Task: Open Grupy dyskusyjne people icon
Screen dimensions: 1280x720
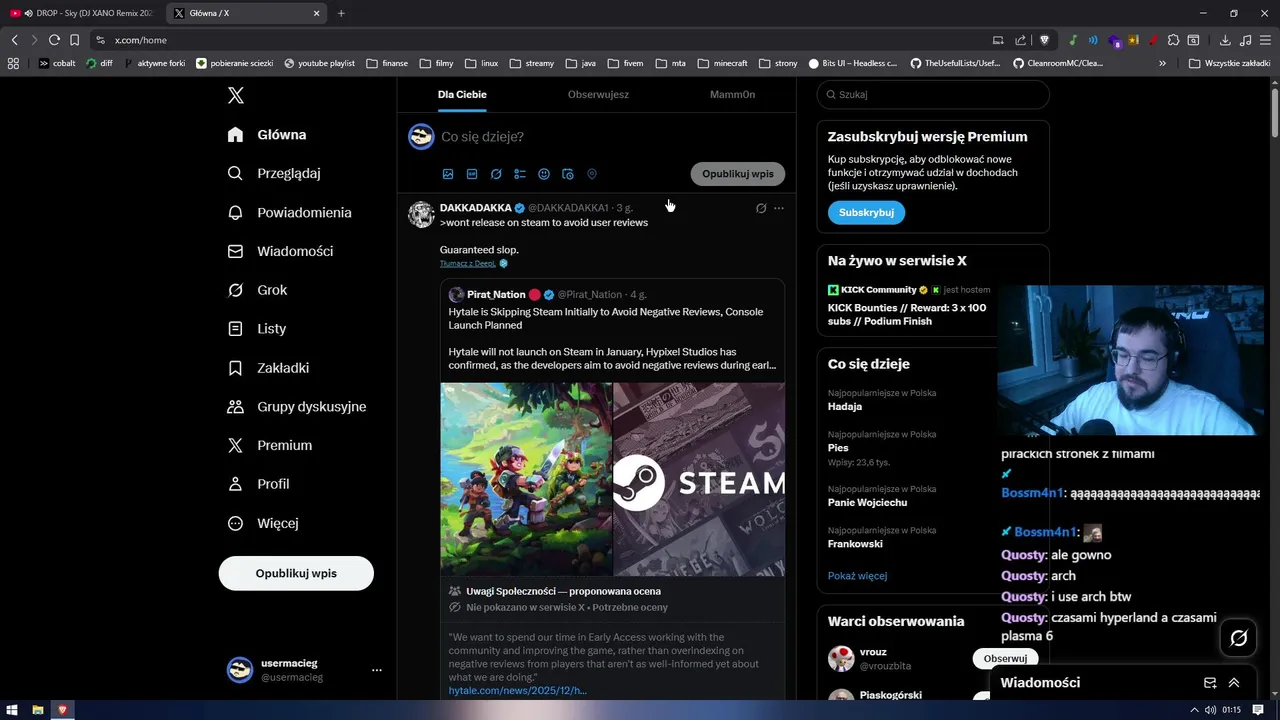Action: click(235, 406)
